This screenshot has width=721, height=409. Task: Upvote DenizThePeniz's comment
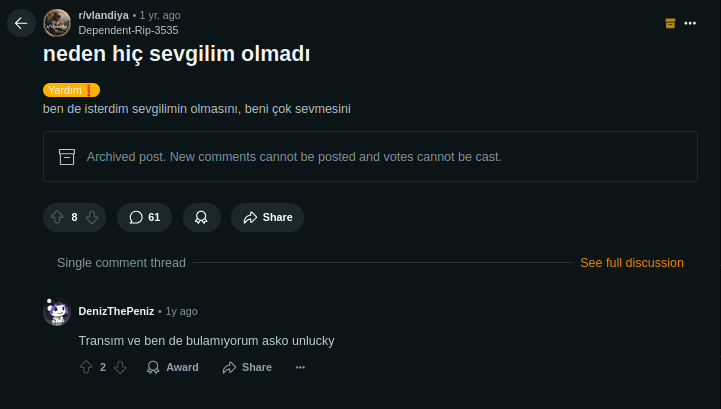[x=86, y=367]
